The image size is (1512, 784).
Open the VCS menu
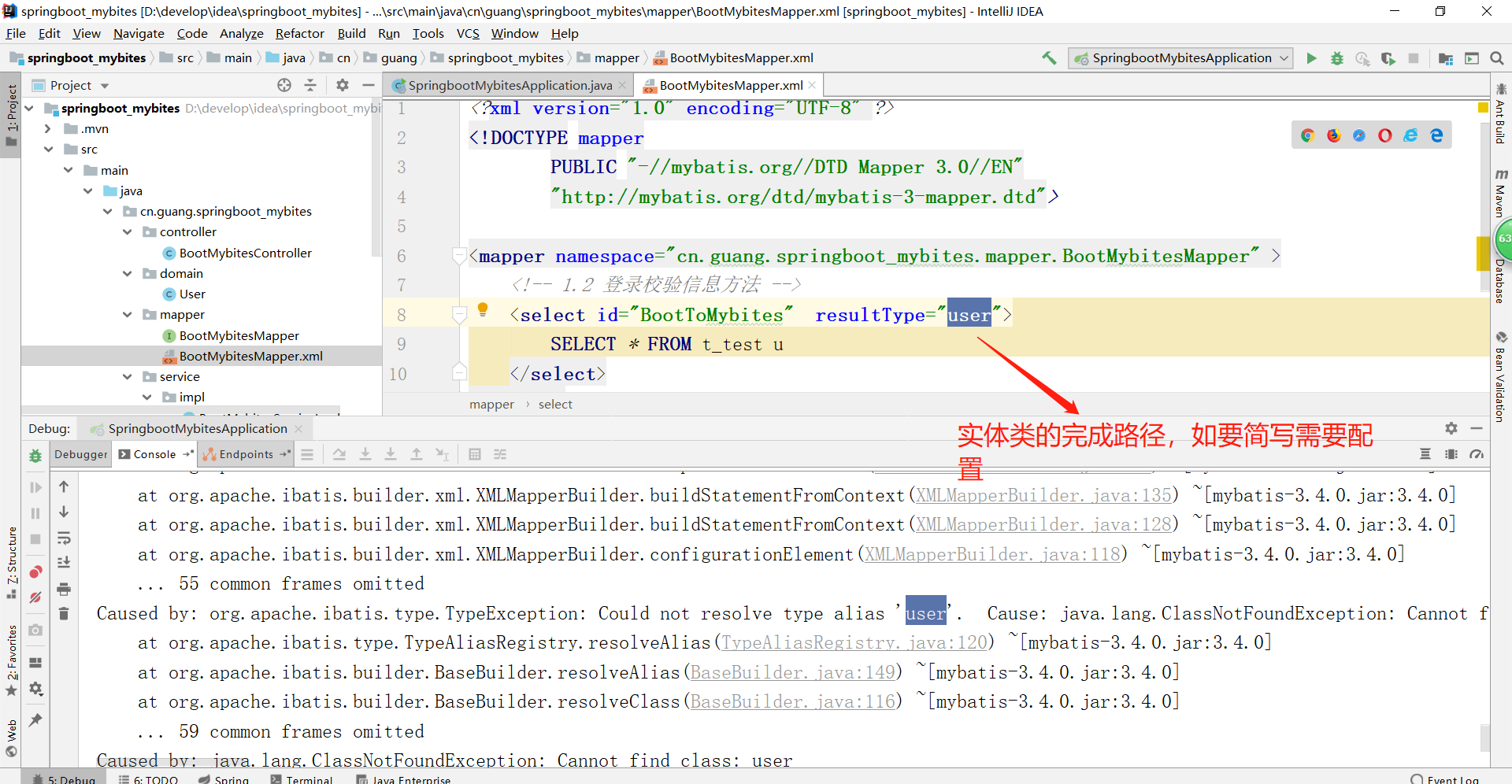tap(468, 34)
